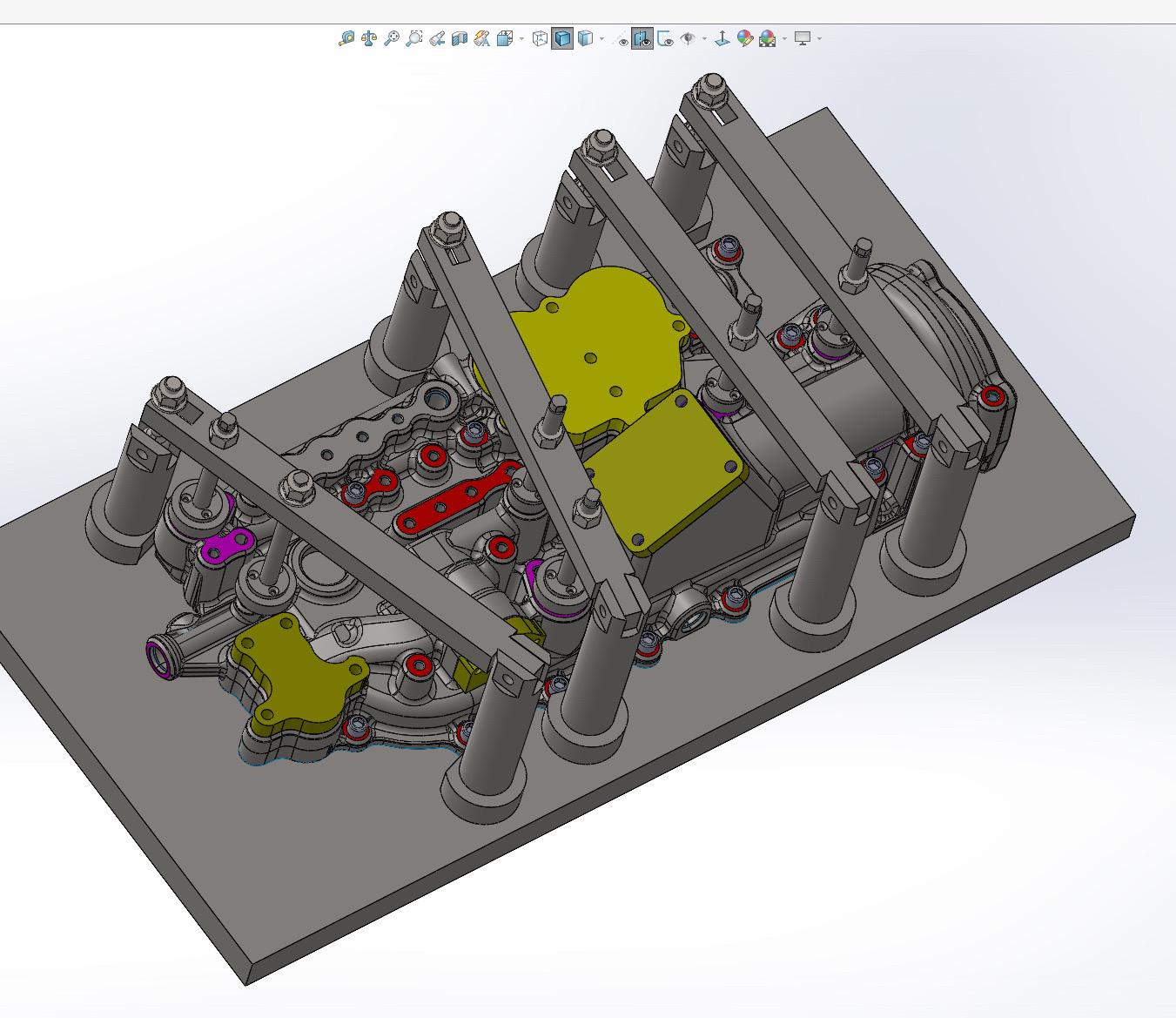Go back to the Previous View
The width and height of the screenshot is (1176, 1018).
(437, 38)
